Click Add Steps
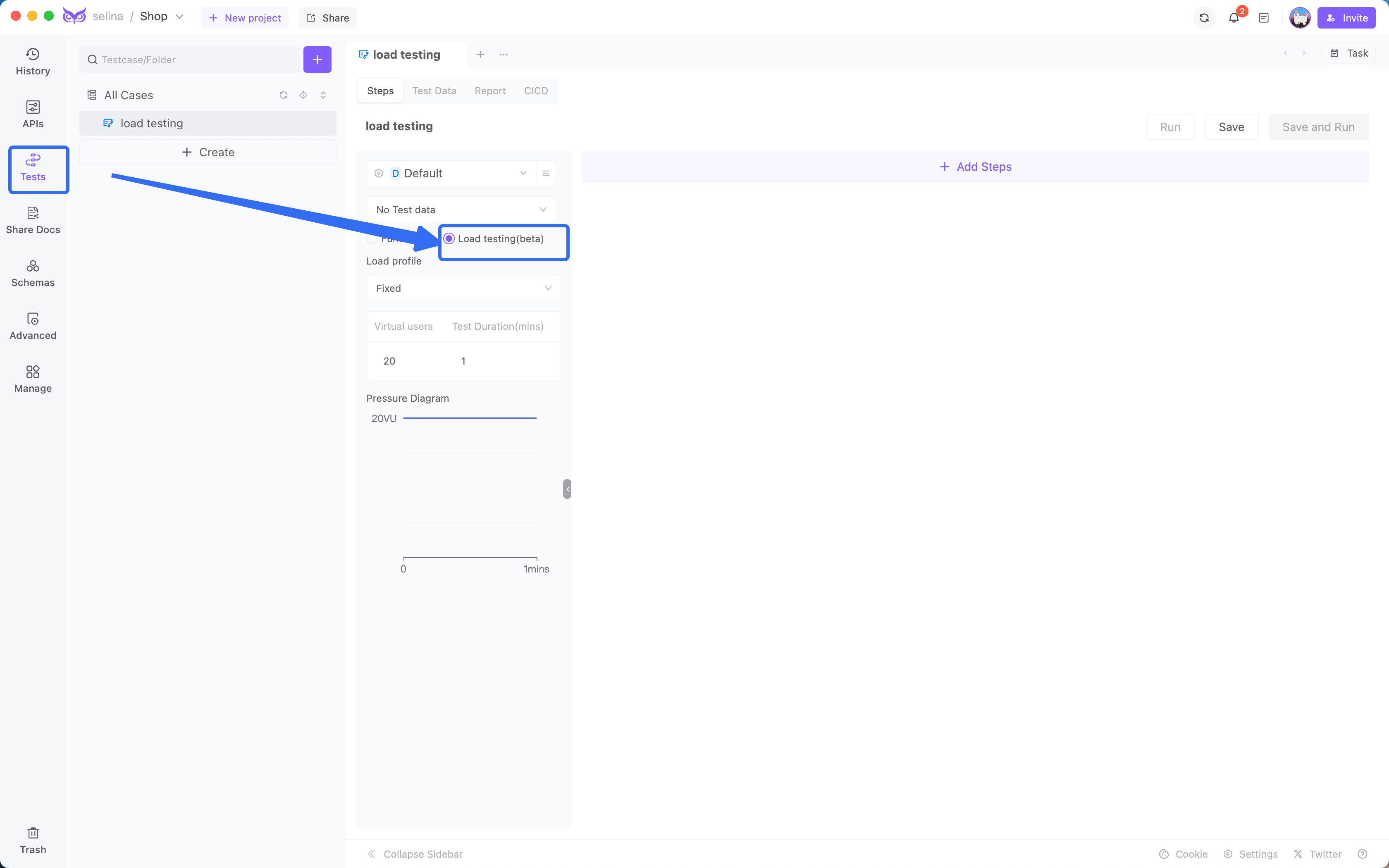This screenshot has width=1389, height=868. 975,167
